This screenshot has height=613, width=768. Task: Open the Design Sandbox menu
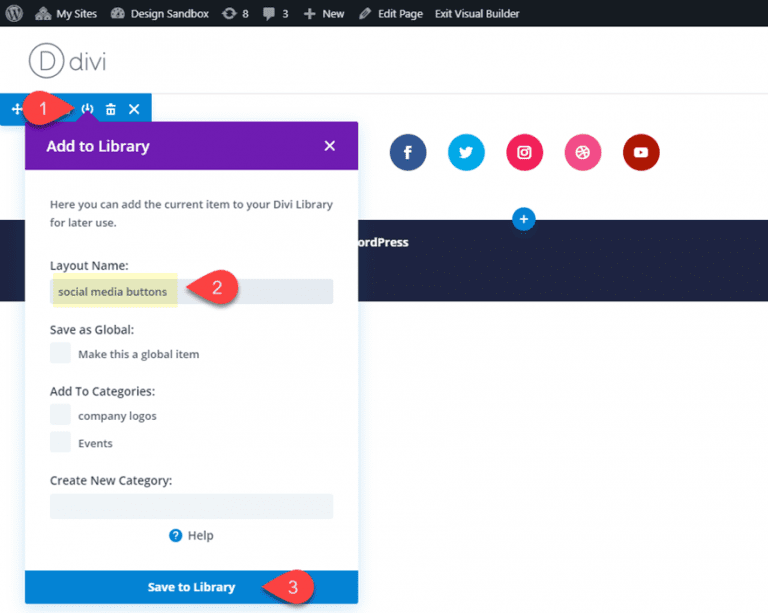coord(159,14)
